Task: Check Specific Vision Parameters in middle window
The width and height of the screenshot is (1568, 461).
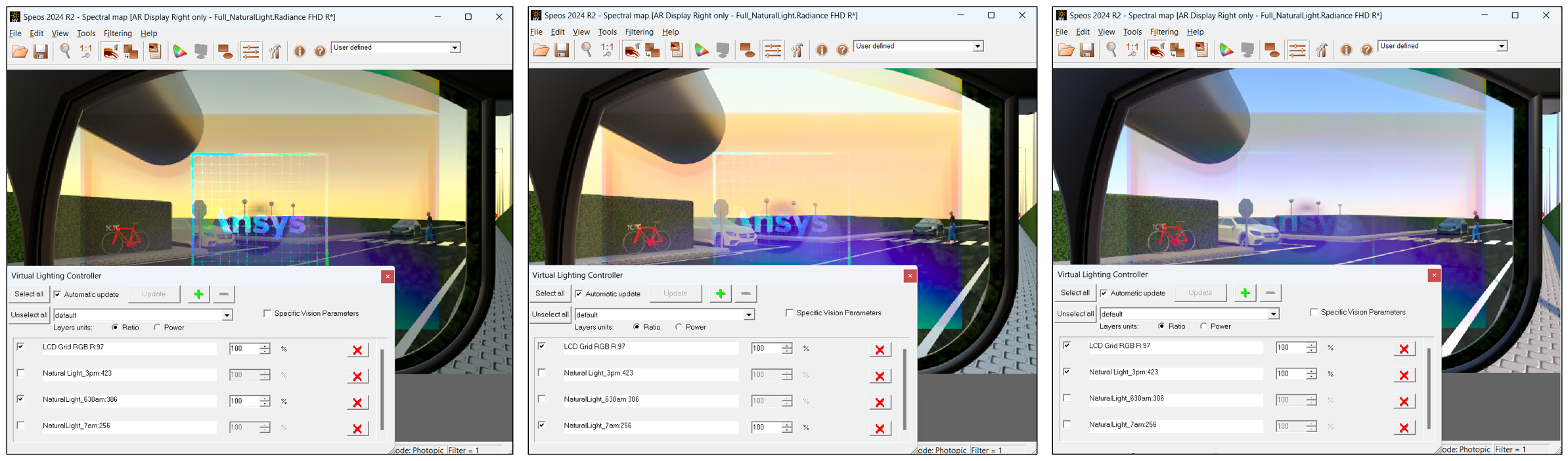Action: 789,313
